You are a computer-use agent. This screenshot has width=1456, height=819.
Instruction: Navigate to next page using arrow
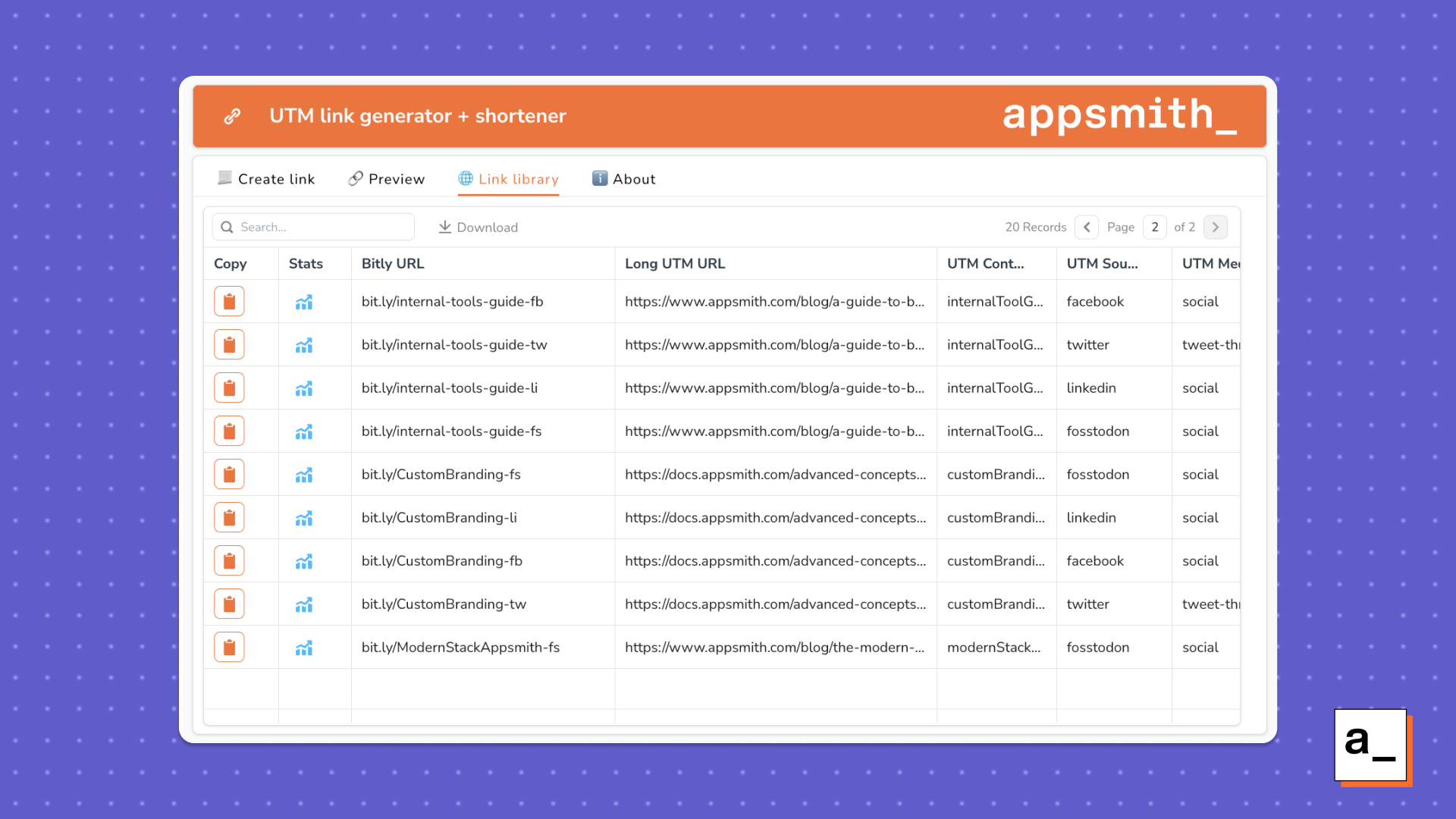pyautogui.click(x=1217, y=227)
